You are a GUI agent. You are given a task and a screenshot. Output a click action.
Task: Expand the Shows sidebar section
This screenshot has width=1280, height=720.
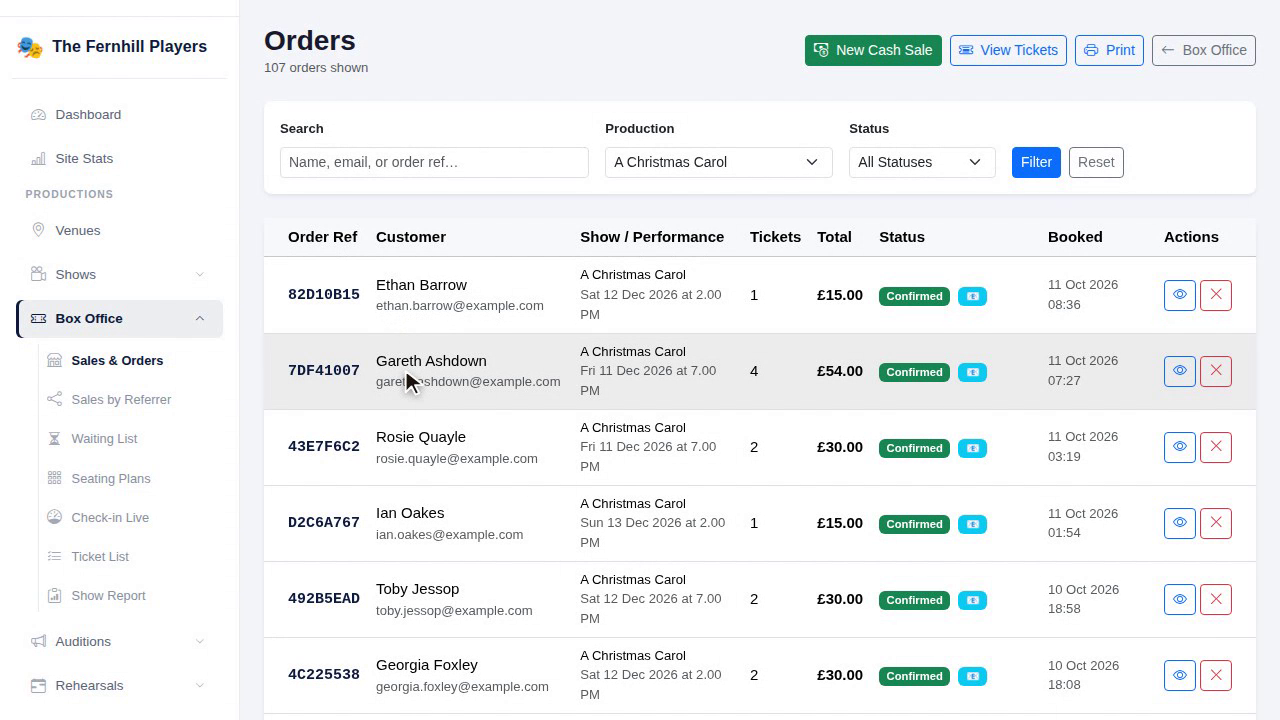[120, 274]
